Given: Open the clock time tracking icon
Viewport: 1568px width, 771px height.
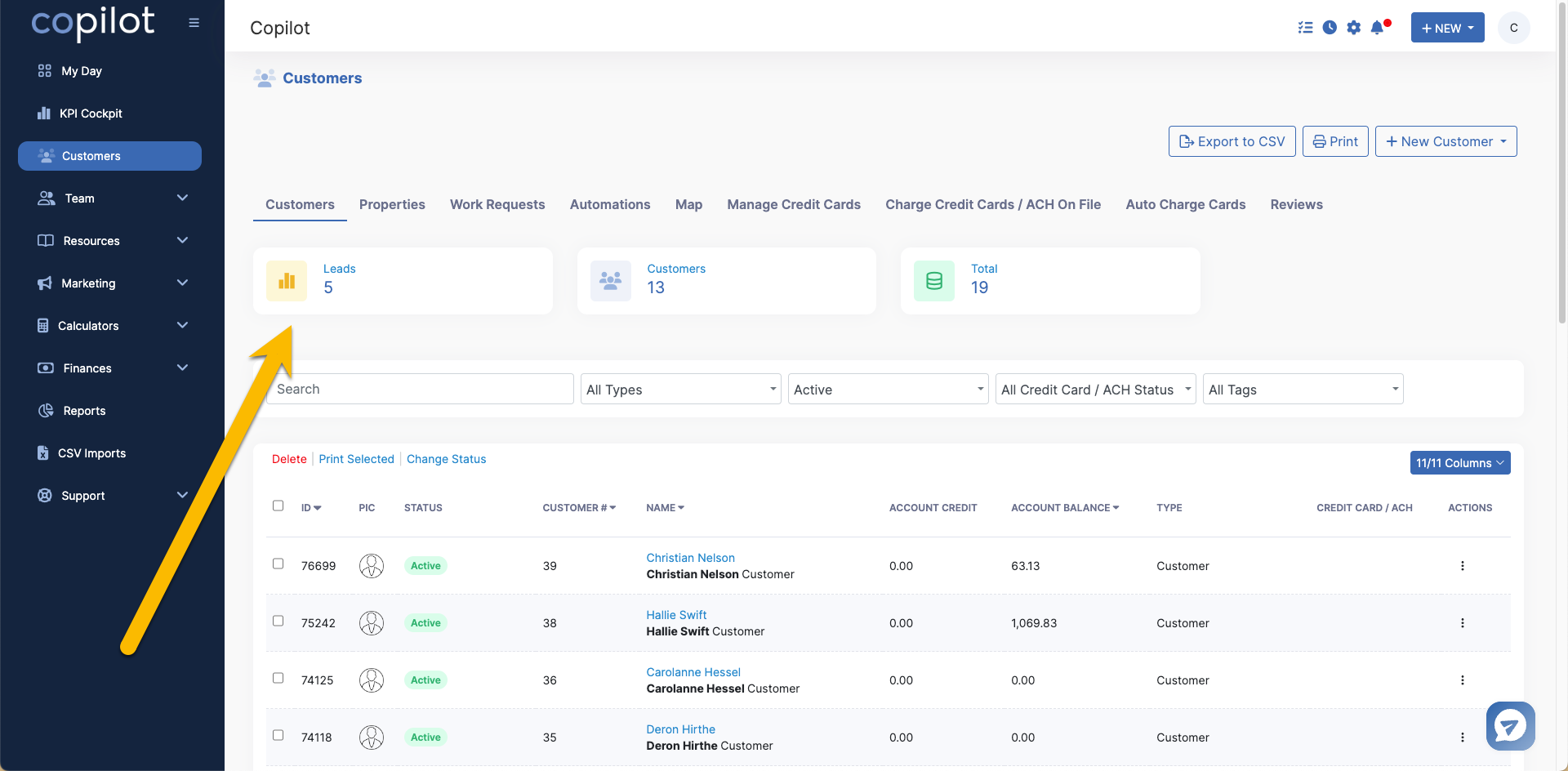Looking at the screenshot, I should coord(1330,28).
